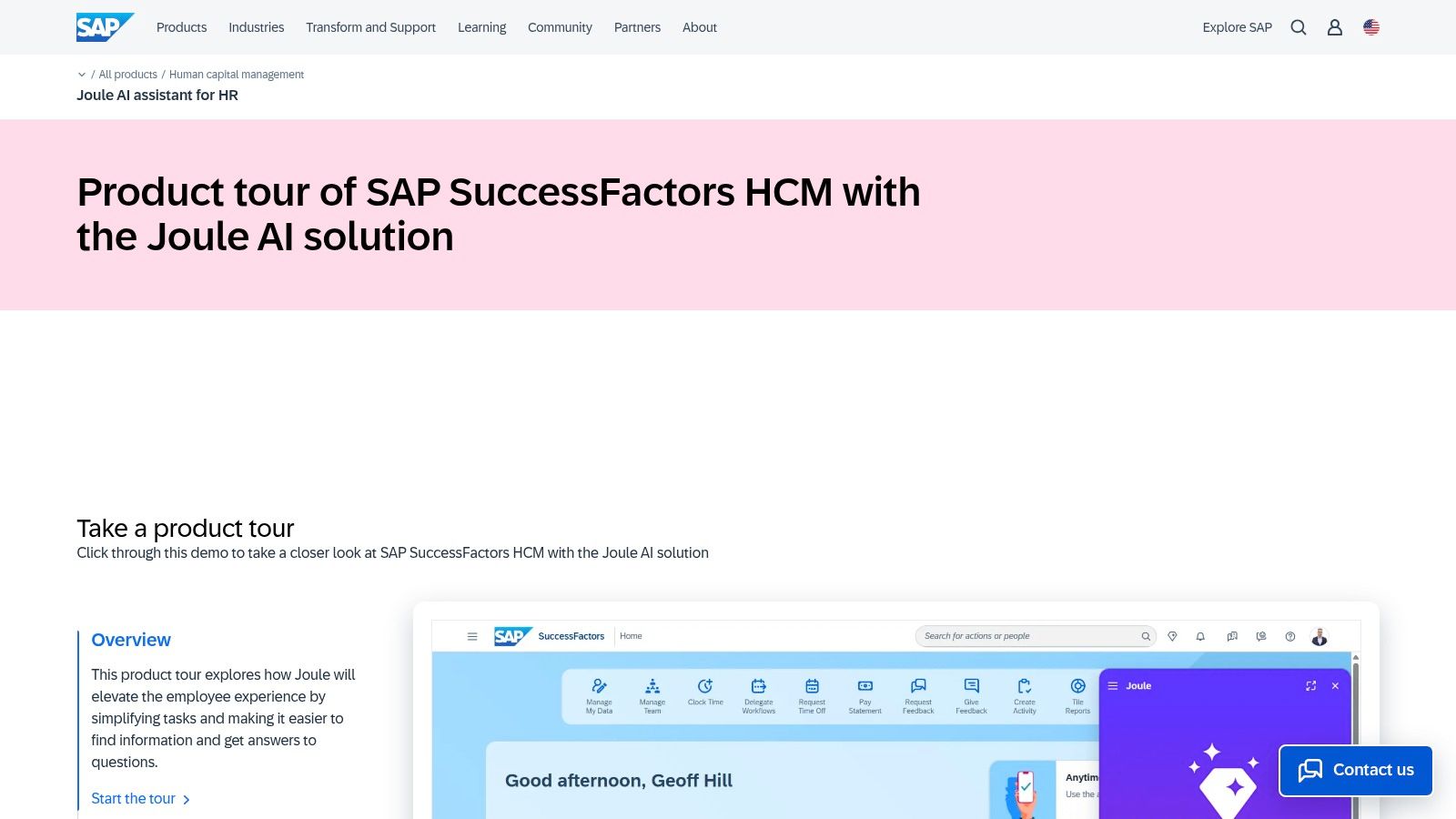Expand the Joule panel to fullscreen
Screen dimensions: 1456x819
[x=1311, y=685]
